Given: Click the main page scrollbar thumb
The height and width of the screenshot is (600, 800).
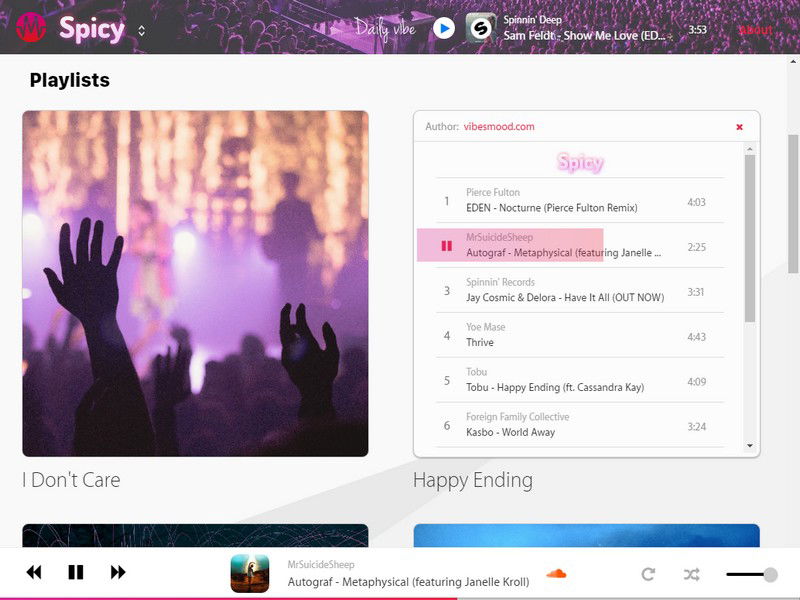Looking at the screenshot, I should pyautogui.click(x=793, y=204).
